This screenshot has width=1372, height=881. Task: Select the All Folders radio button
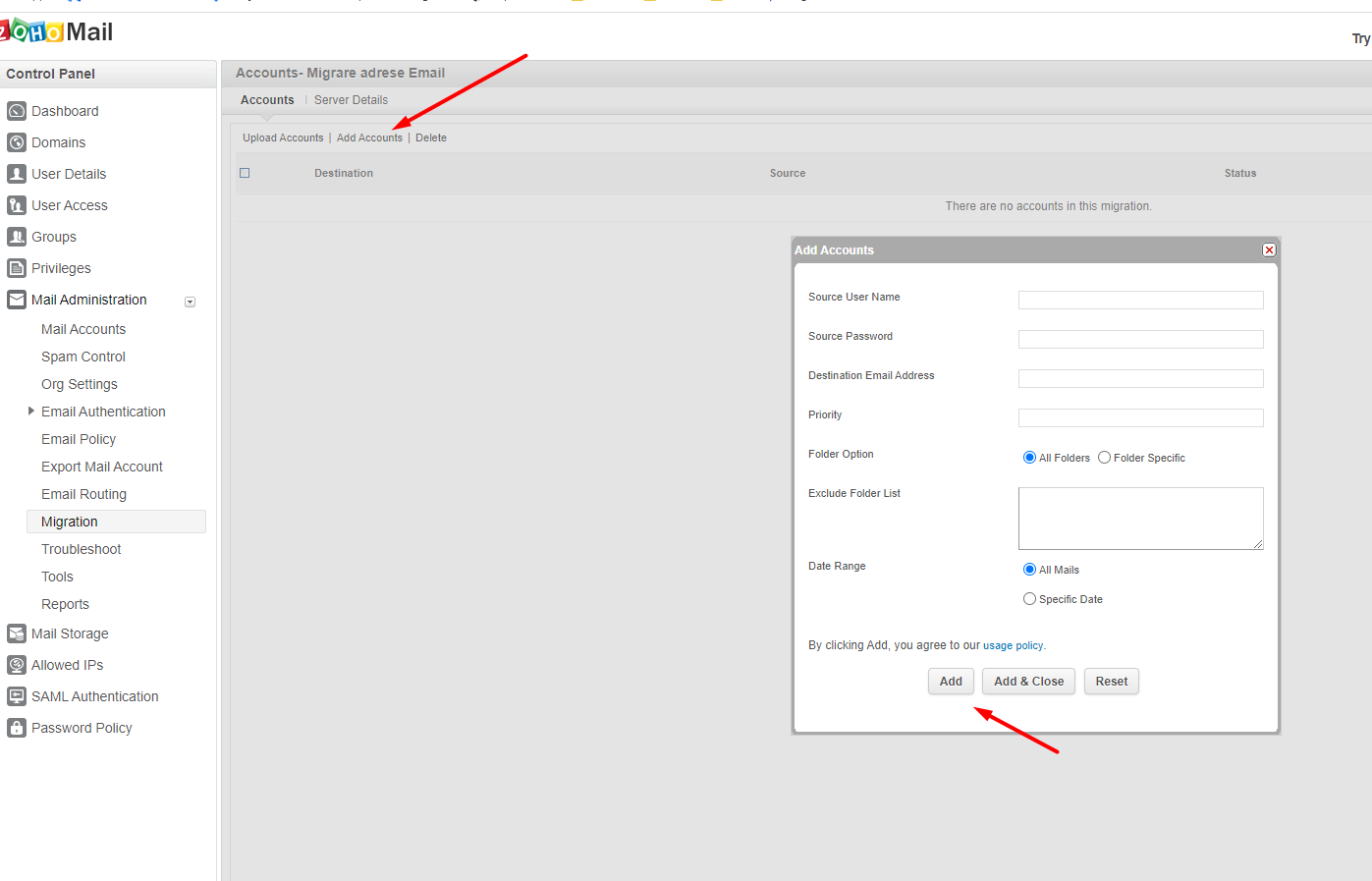1029,458
